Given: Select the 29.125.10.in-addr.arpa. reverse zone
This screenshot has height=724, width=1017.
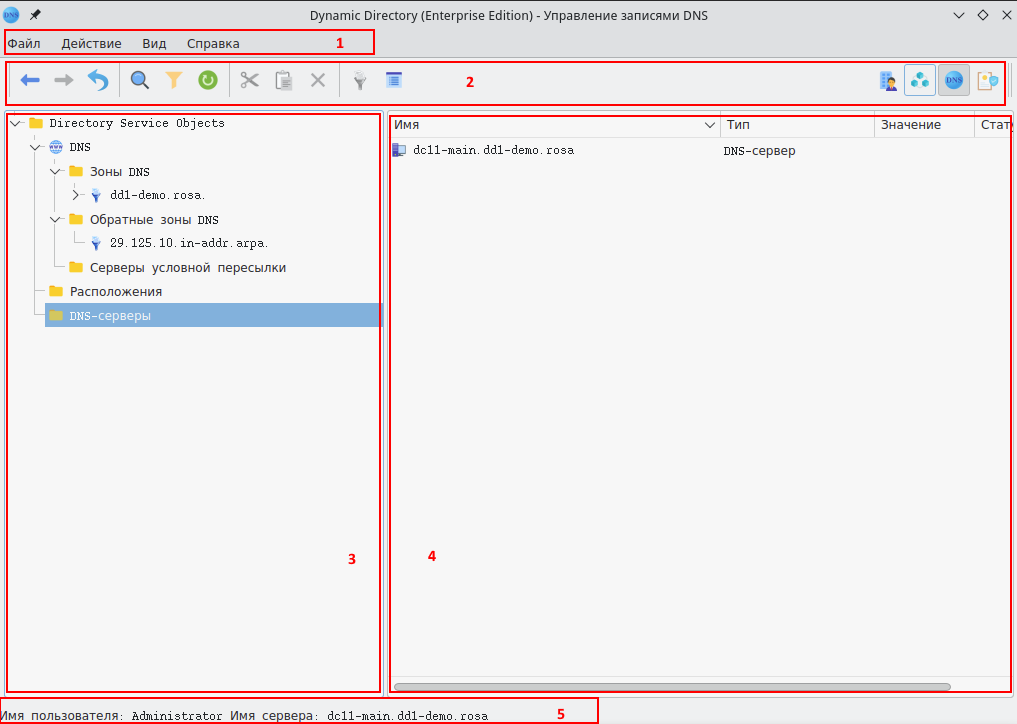Looking at the screenshot, I should (x=188, y=243).
